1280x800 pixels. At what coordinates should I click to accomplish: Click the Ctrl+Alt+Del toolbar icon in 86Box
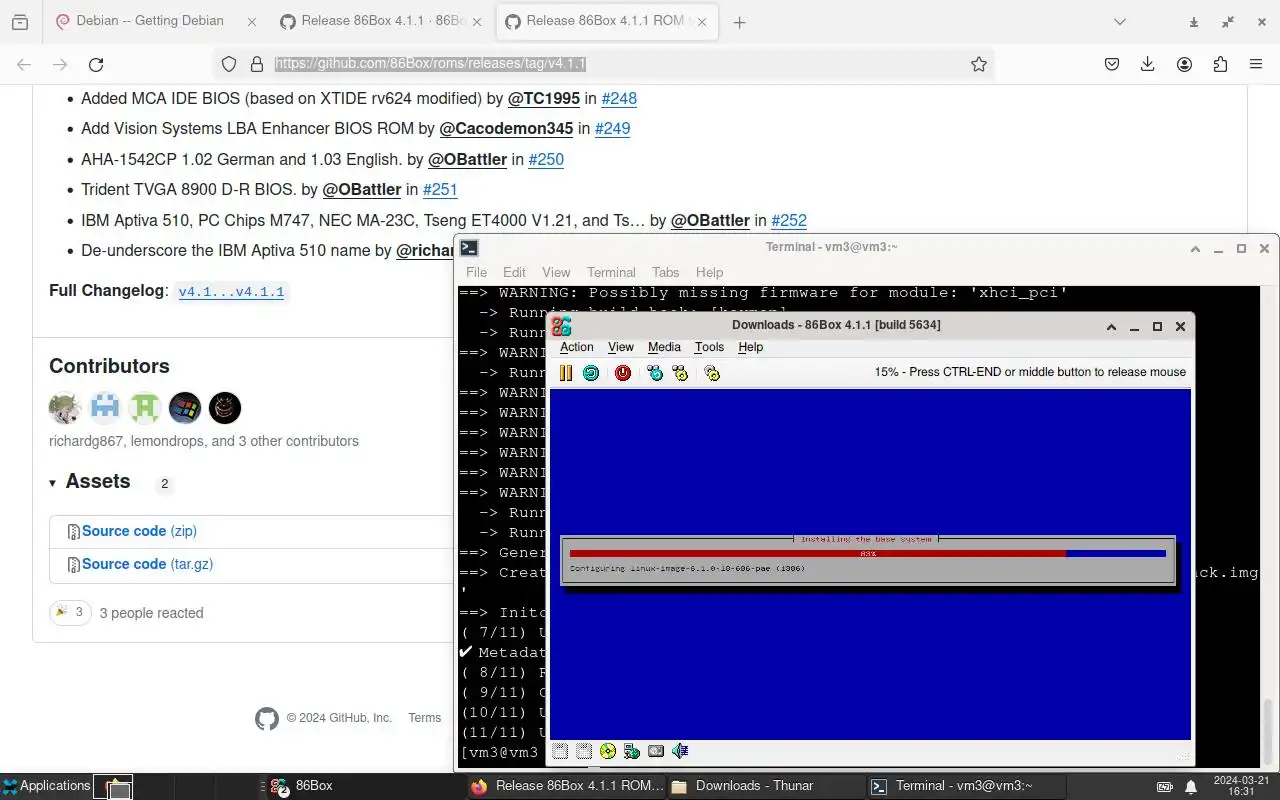tap(655, 373)
